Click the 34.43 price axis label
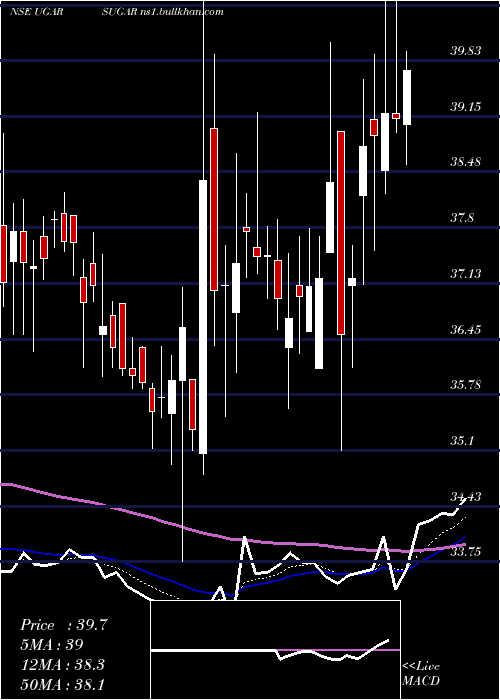Image resolution: width=500 pixels, height=700 pixels. pos(466,496)
